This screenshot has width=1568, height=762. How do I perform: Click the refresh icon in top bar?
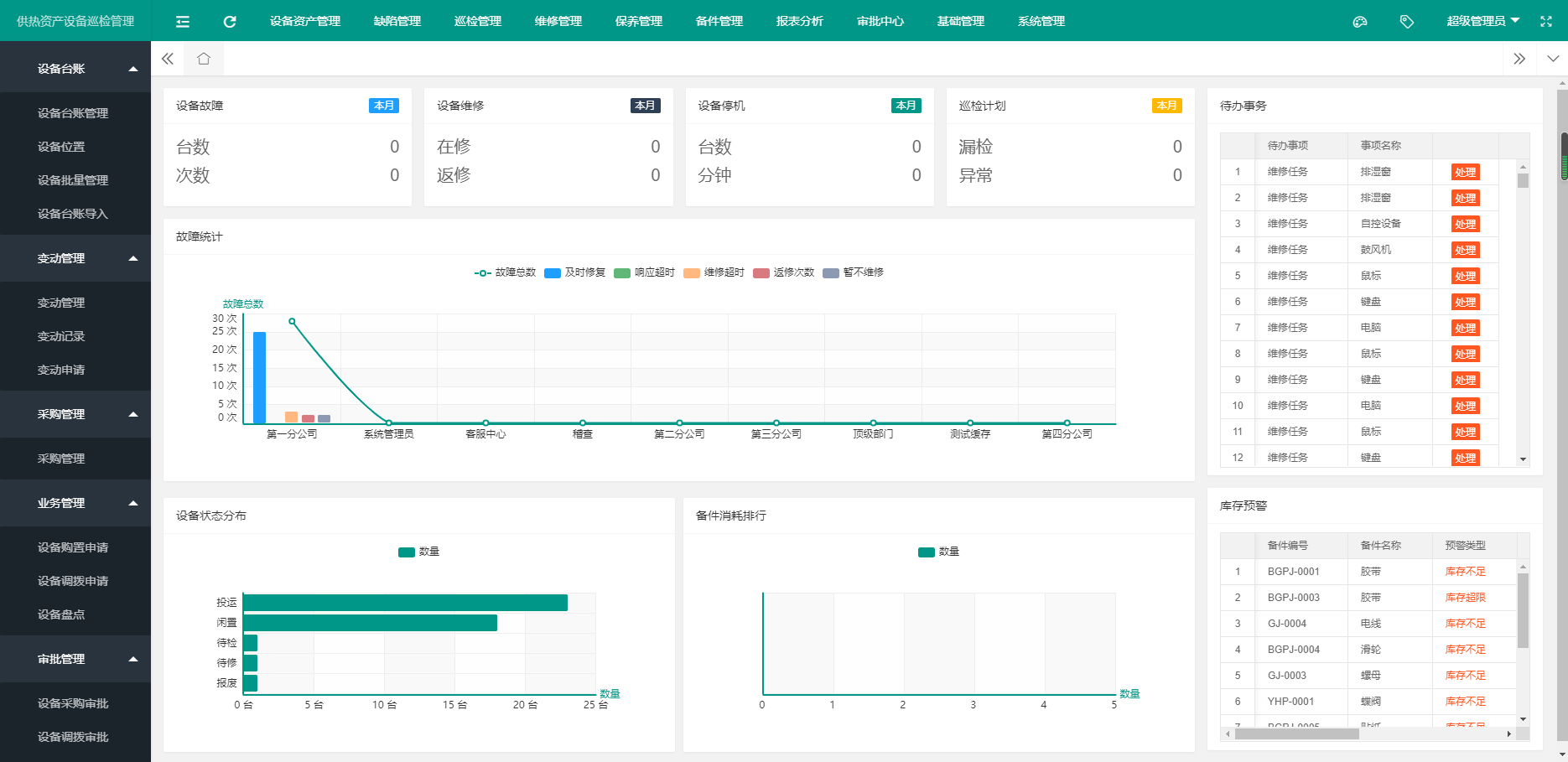pyautogui.click(x=230, y=22)
